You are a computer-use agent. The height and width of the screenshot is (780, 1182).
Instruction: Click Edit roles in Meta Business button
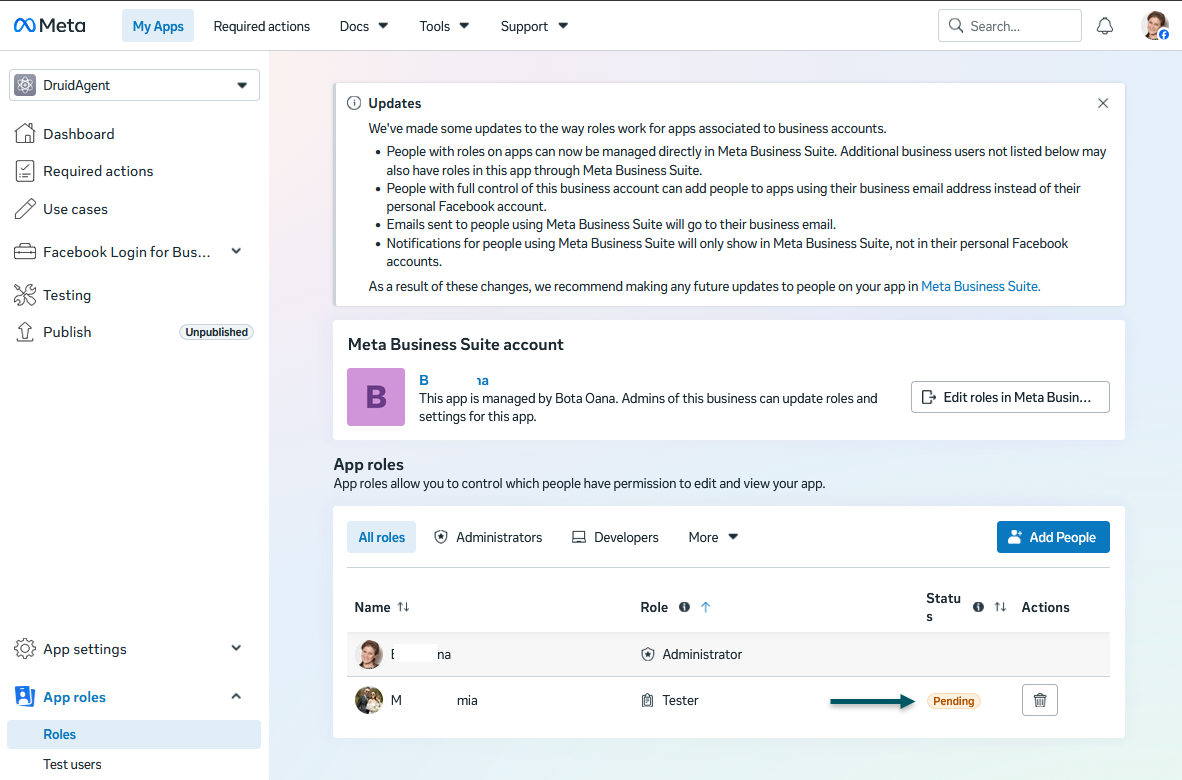[x=1010, y=397]
